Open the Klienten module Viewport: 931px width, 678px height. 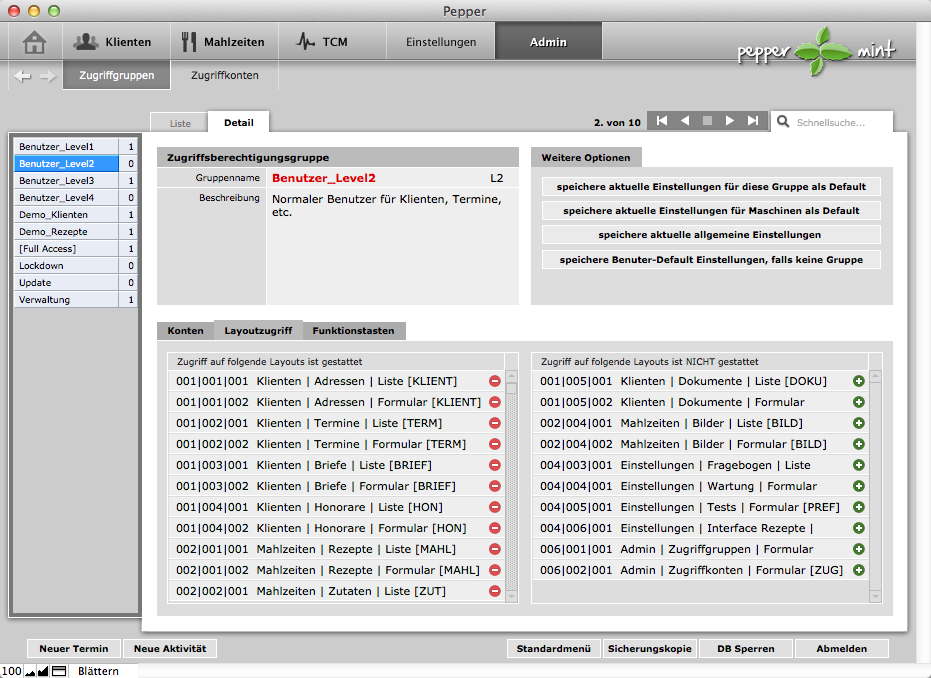pos(112,42)
